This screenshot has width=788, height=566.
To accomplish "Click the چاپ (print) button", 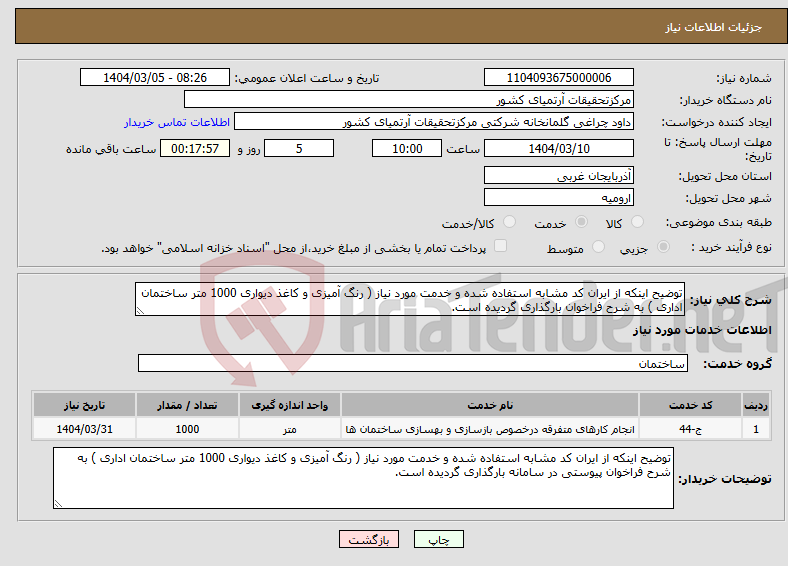I will tap(438, 539).
